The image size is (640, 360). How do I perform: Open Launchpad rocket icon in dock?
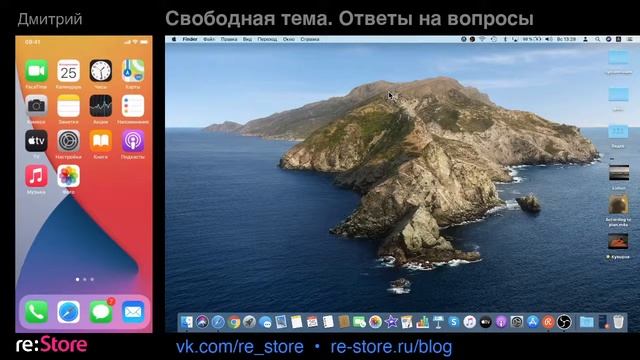249,322
